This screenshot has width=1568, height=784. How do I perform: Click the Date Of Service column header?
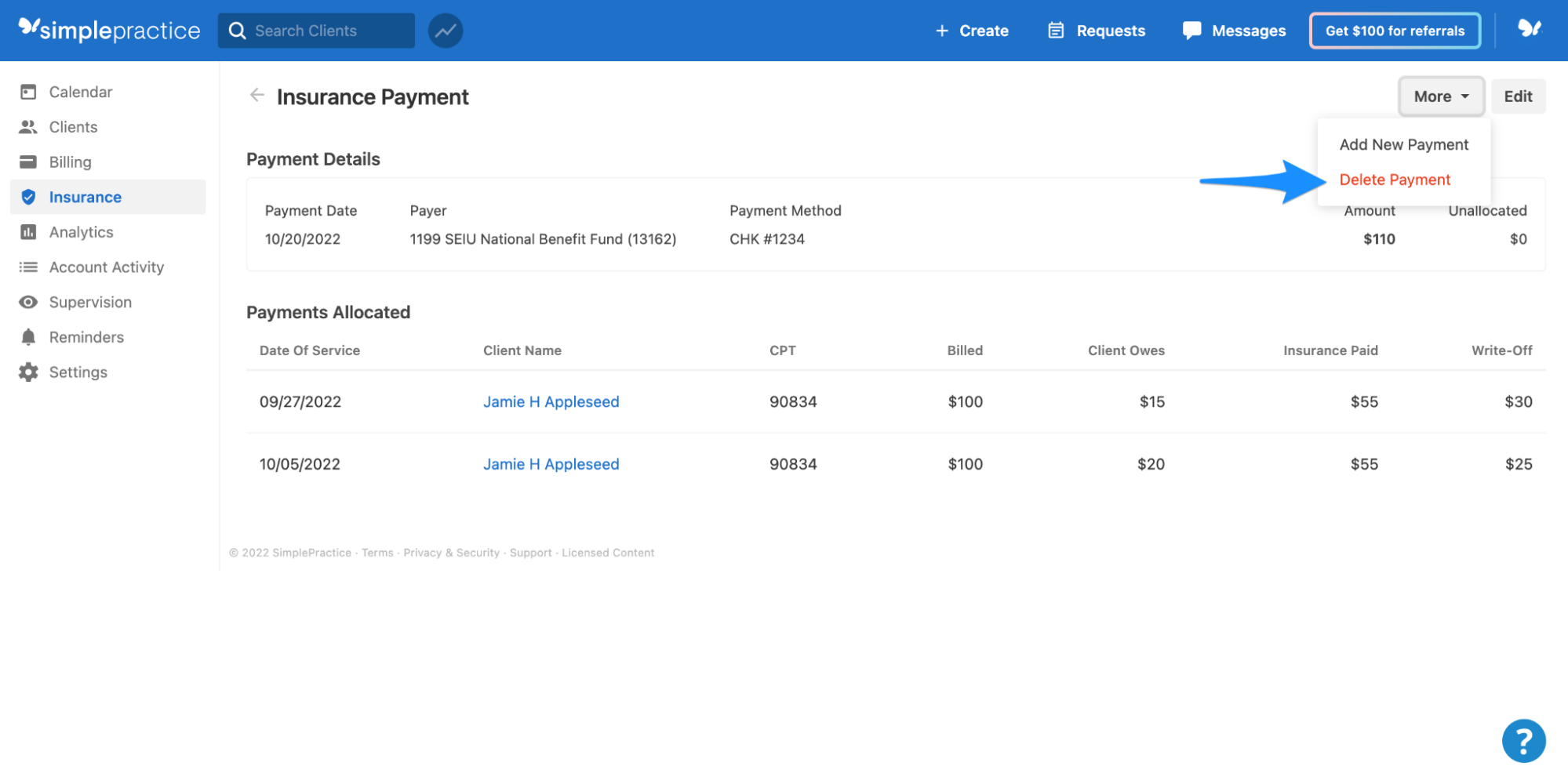click(x=310, y=350)
